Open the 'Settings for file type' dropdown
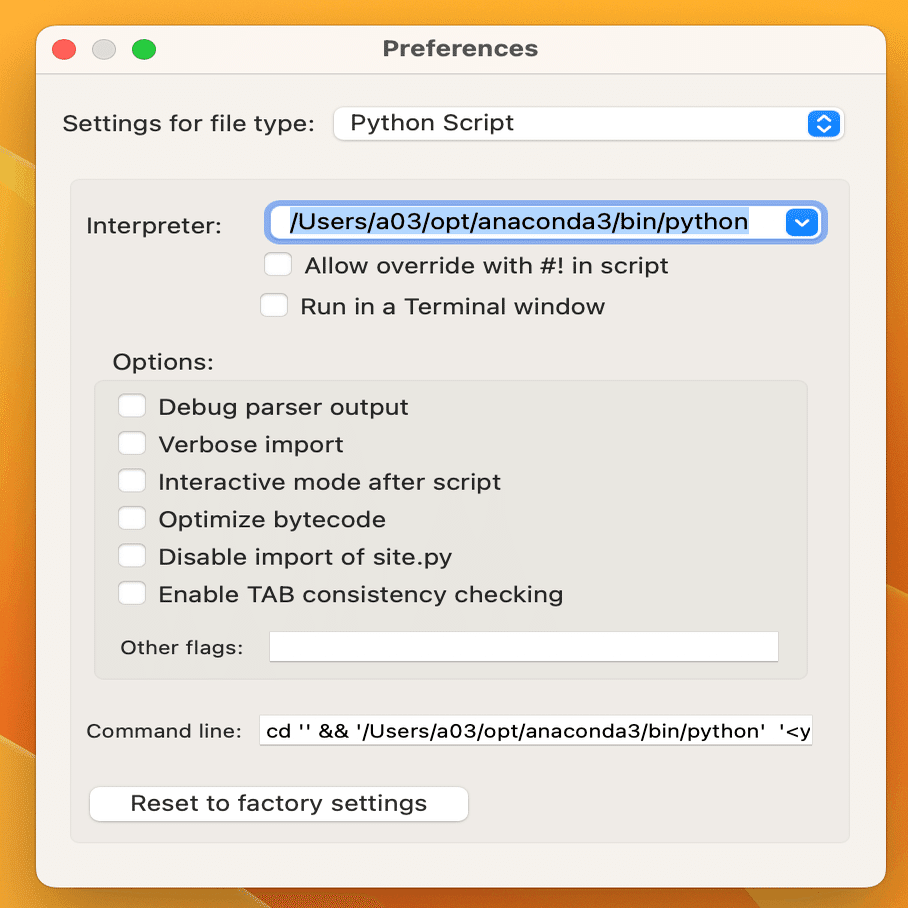 [x=822, y=123]
